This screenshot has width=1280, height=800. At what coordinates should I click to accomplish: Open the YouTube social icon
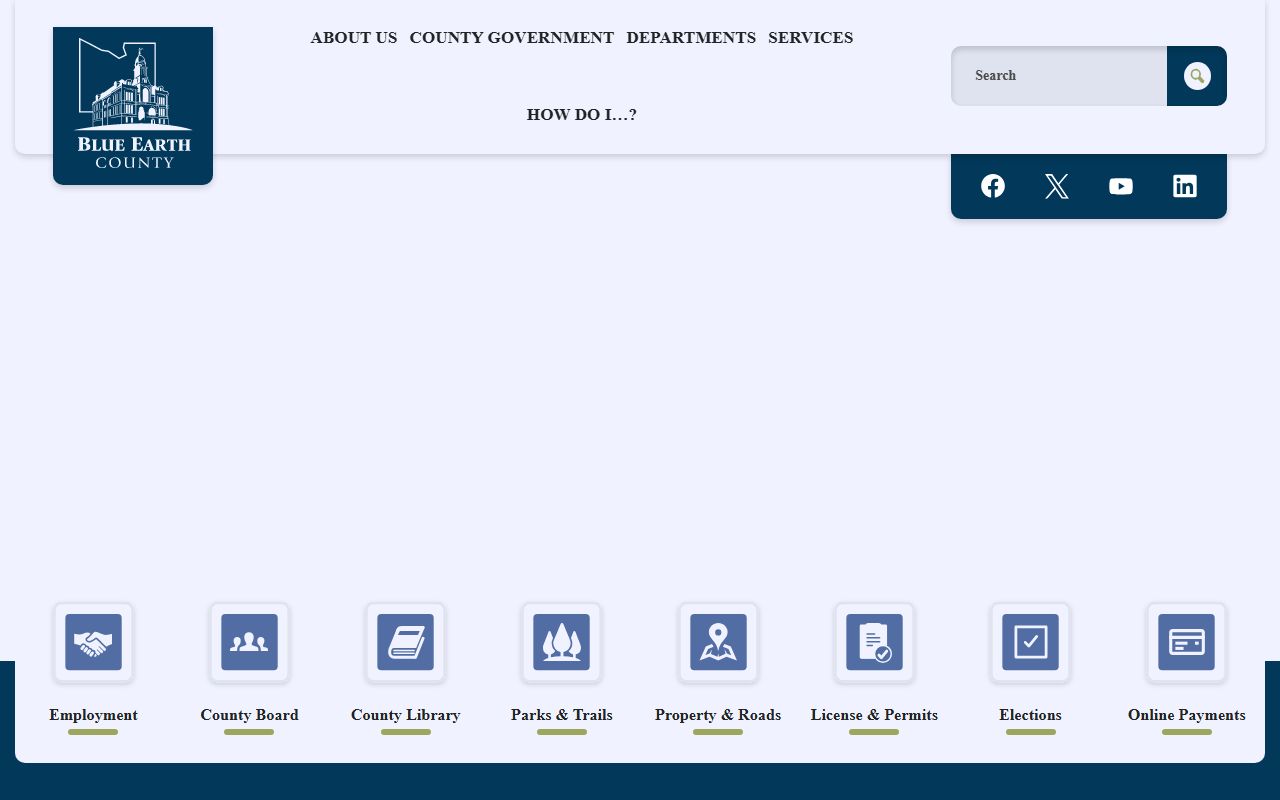pyautogui.click(x=1121, y=186)
